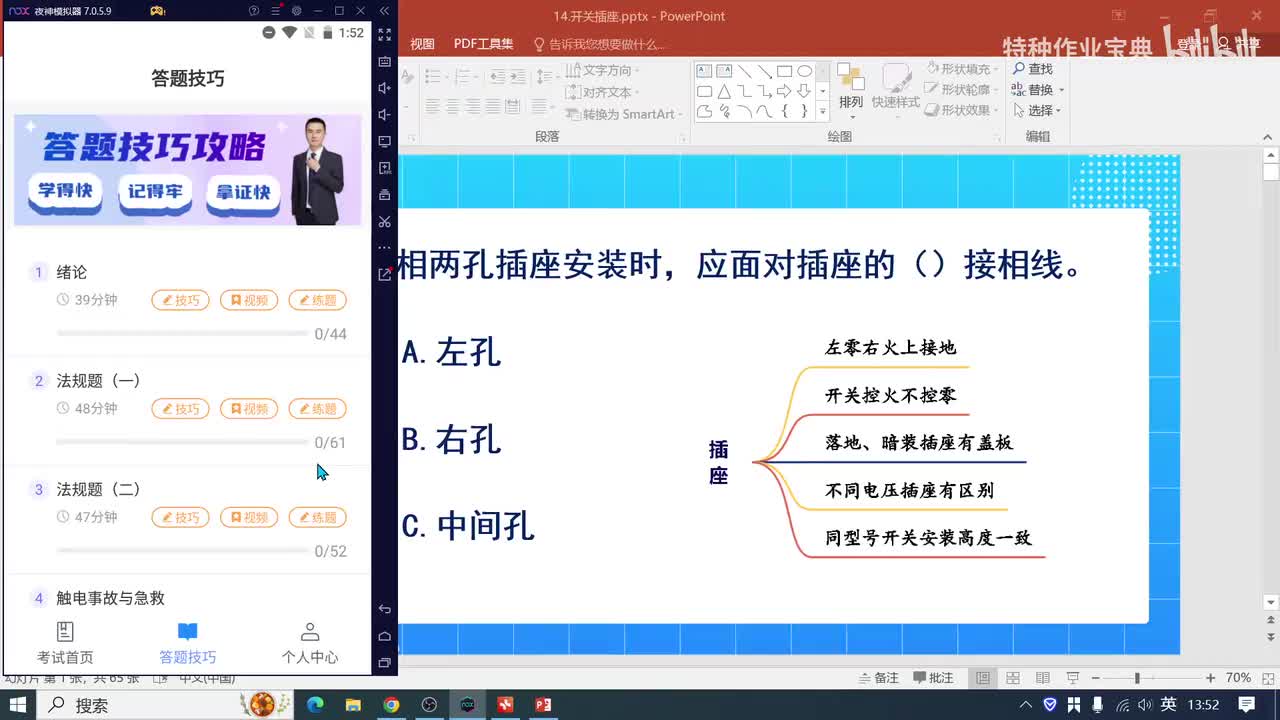Click the Nox volume down icon

coord(385,114)
